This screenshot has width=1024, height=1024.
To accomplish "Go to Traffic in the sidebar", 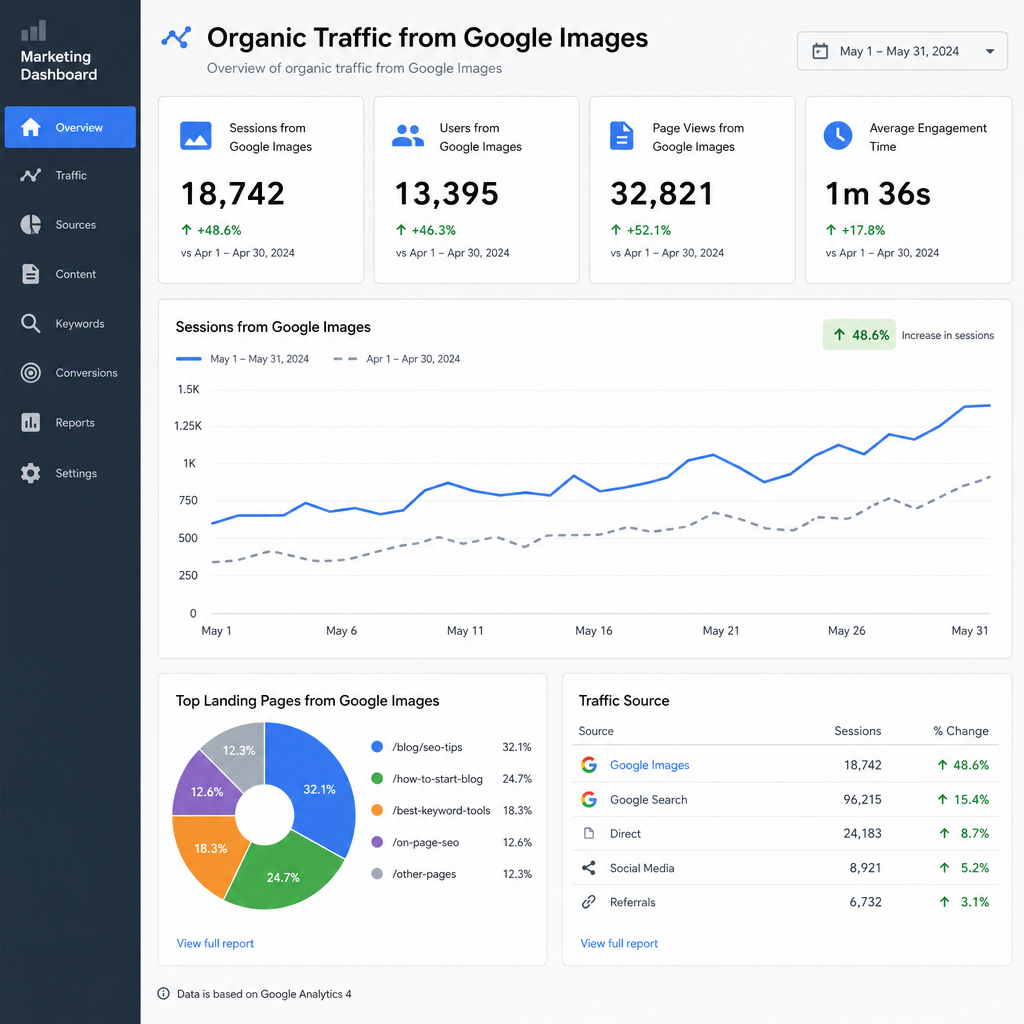I will (70, 175).
